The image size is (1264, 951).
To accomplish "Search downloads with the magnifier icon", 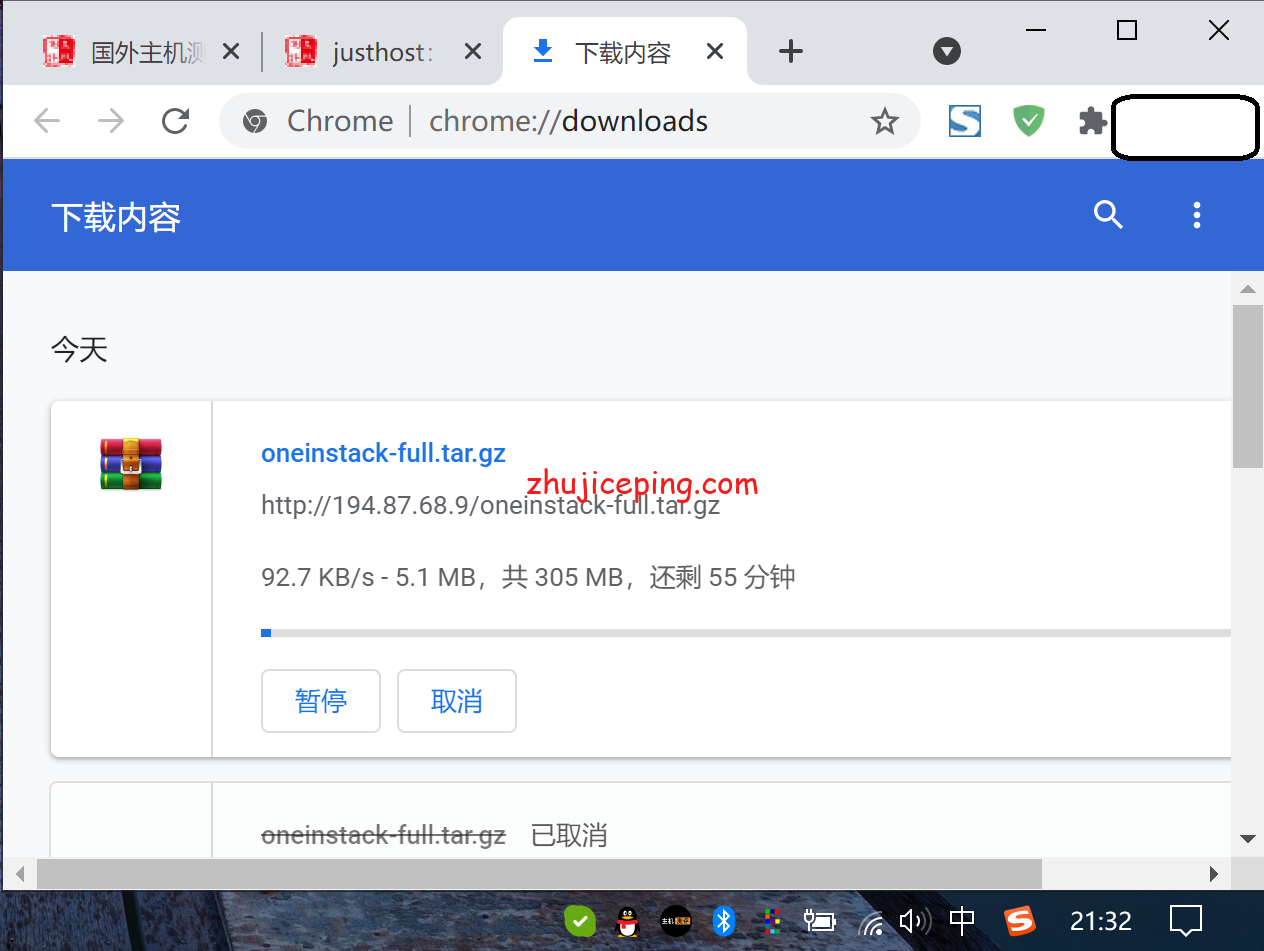I will point(1108,214).
